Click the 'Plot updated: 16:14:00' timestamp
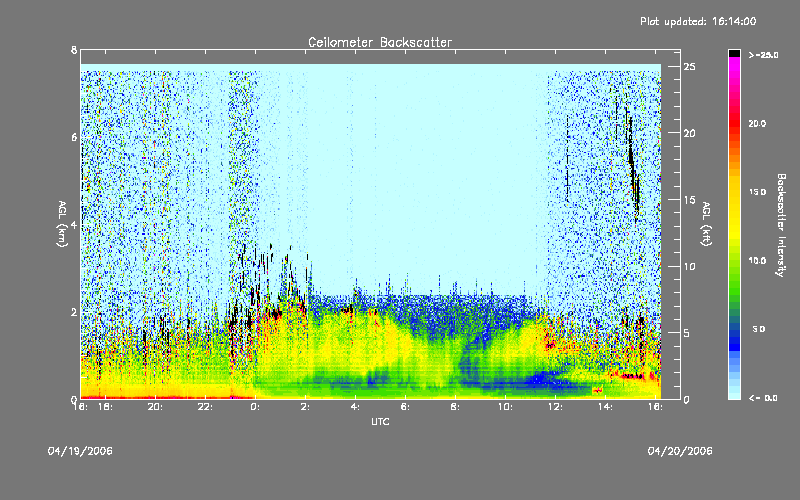The image size is (800, 500). click(698, 21)
